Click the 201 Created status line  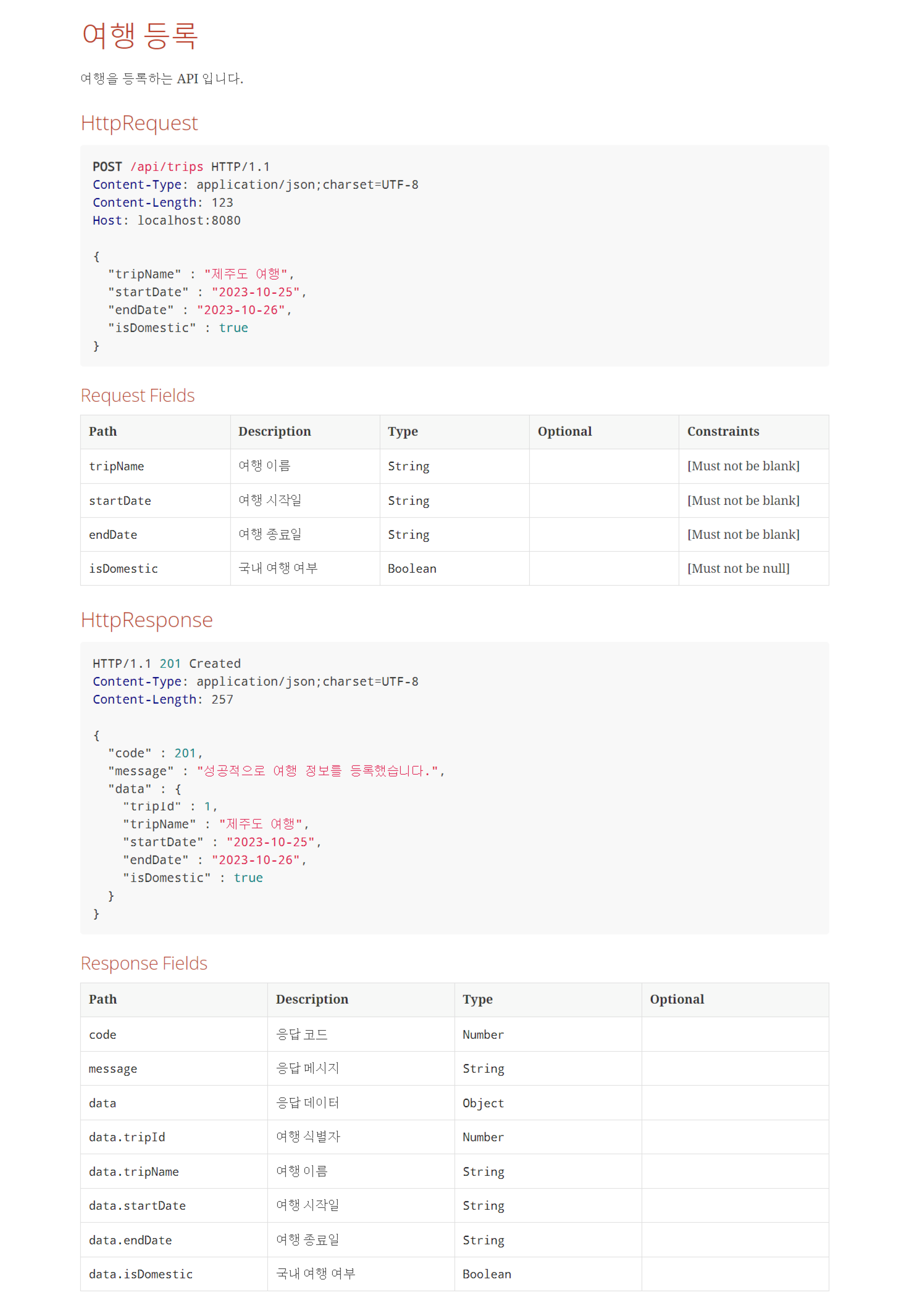(167, 664)
